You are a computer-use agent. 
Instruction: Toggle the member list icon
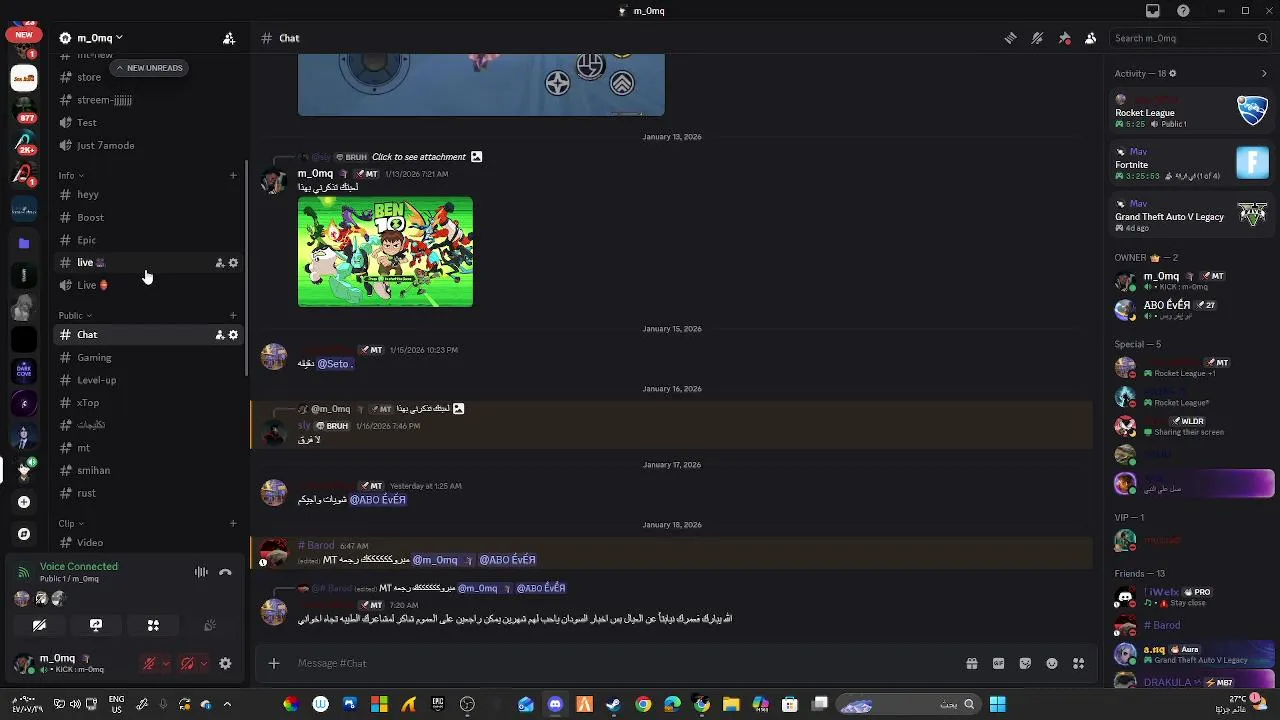[x=1091, y=38]
